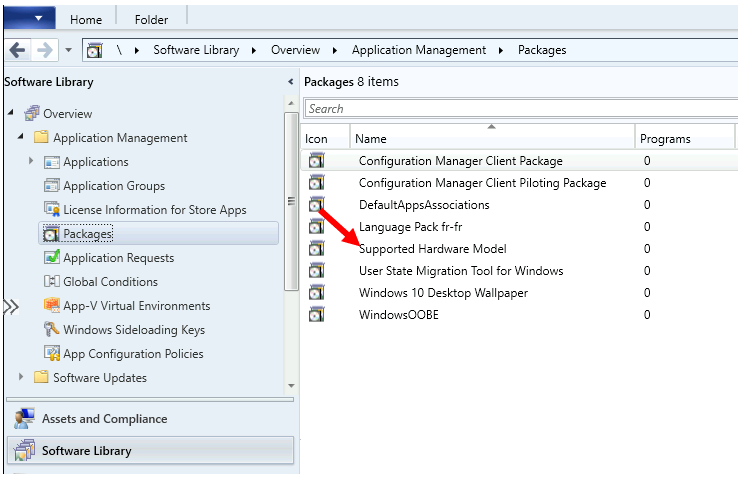This screenshot has height=478, width=742.
Task: Expand the Software Updates tree node
Action: point(21,377)
